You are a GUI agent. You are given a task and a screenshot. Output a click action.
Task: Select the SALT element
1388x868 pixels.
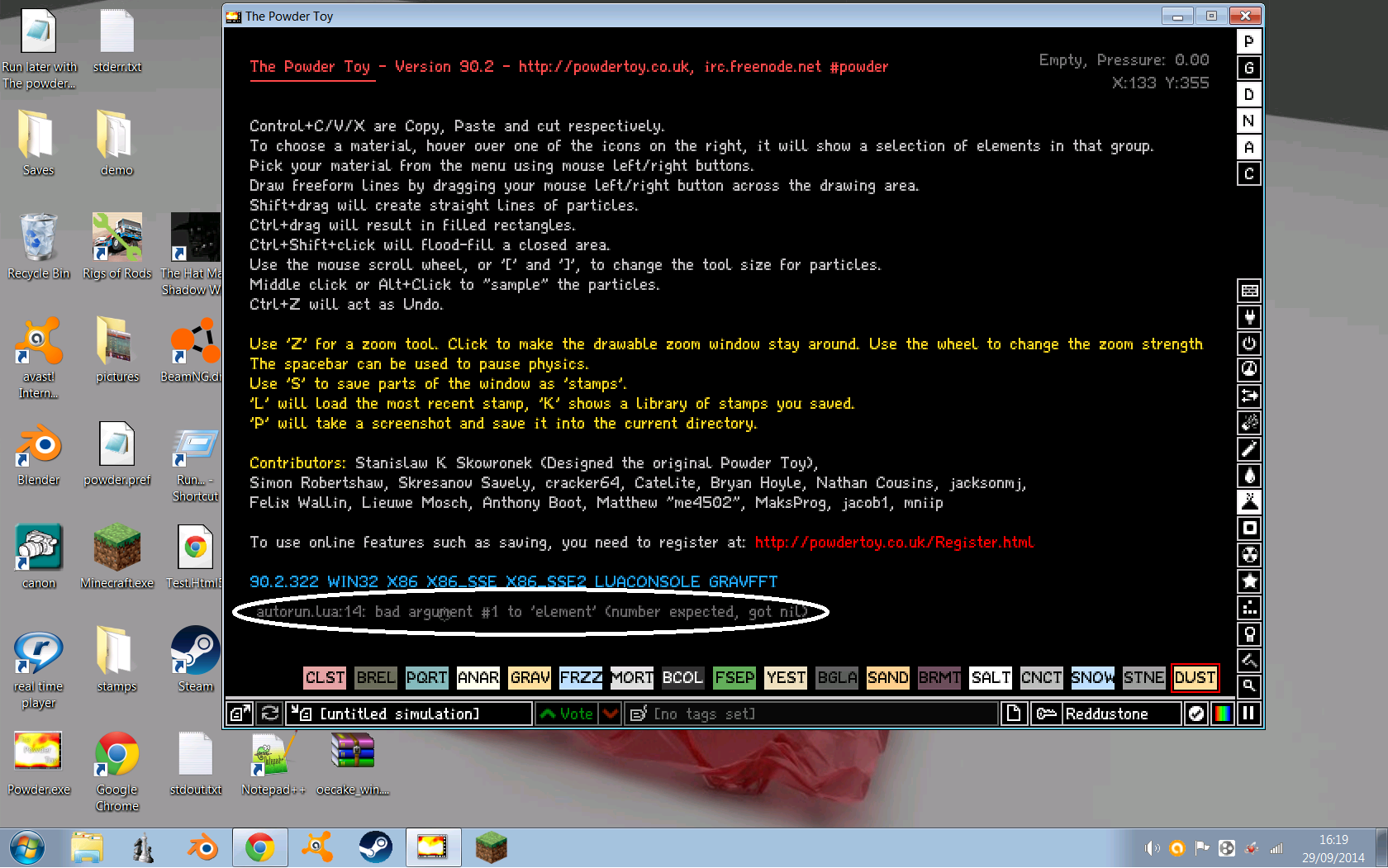[x=991, y=678]
